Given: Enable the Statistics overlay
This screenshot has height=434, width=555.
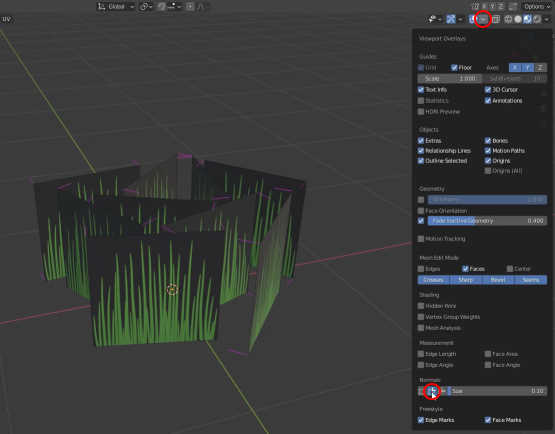Looking at the screenshot, I should 421,101.
